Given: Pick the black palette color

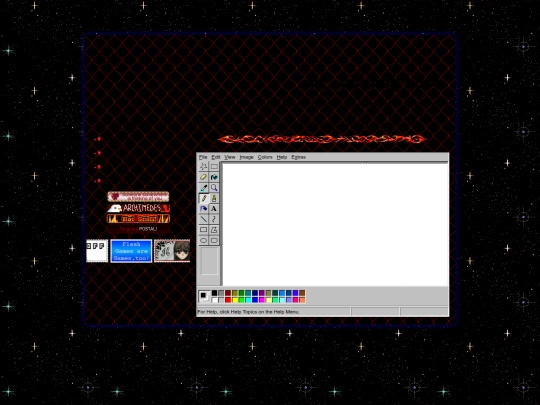Looking at the screenshot, I should tap(215, 293).
